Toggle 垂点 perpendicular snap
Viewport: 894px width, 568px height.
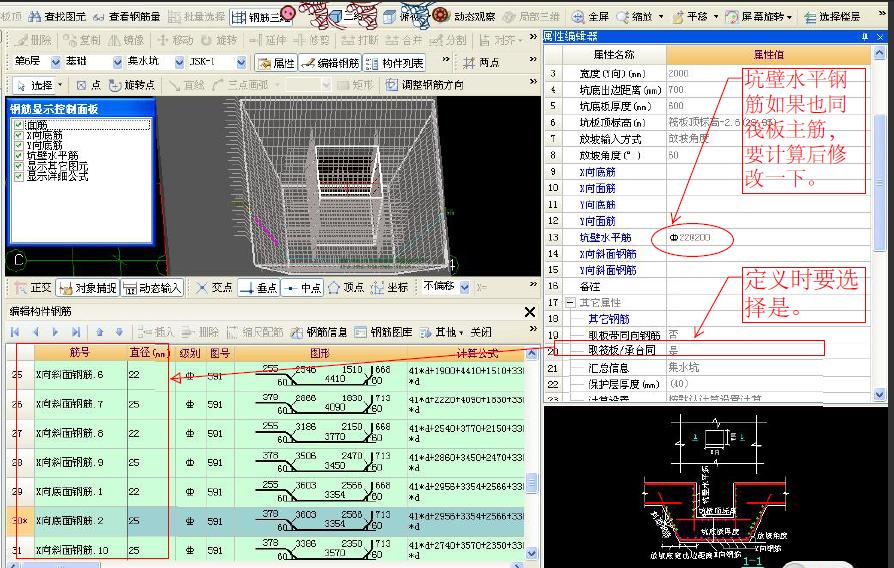click(258, 287)
